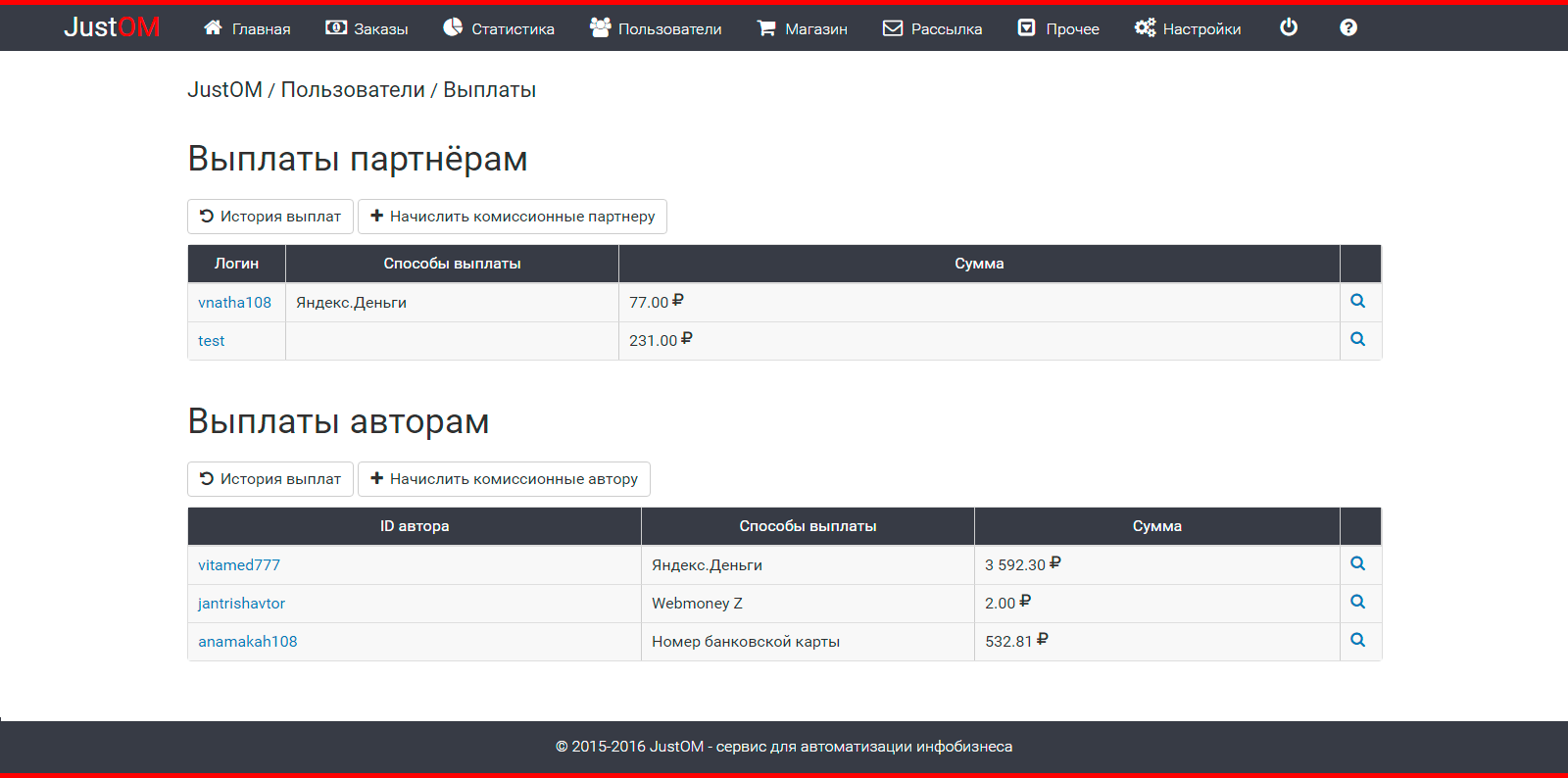Viewport: 1568px width, 778px height.
Task: Expand the Пользователи menu
Action: coord(656,28)
